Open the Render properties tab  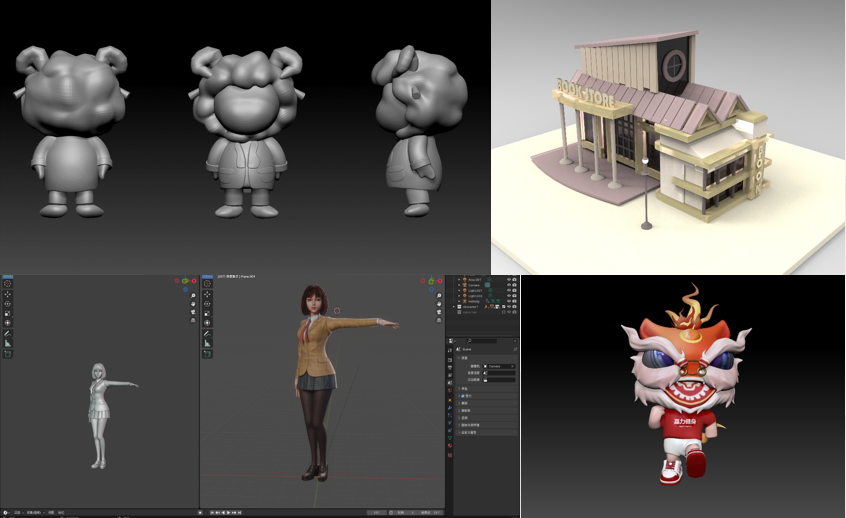tap(450, 358)
